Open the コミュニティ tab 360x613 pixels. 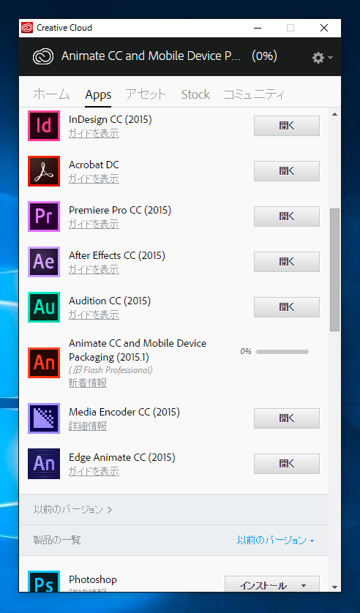254,94
